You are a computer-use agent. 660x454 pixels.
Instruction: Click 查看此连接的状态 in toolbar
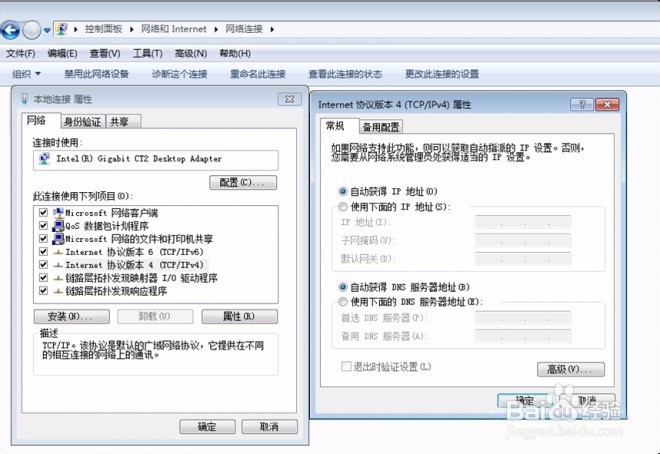pyautogui.click(x=345, y=74)
